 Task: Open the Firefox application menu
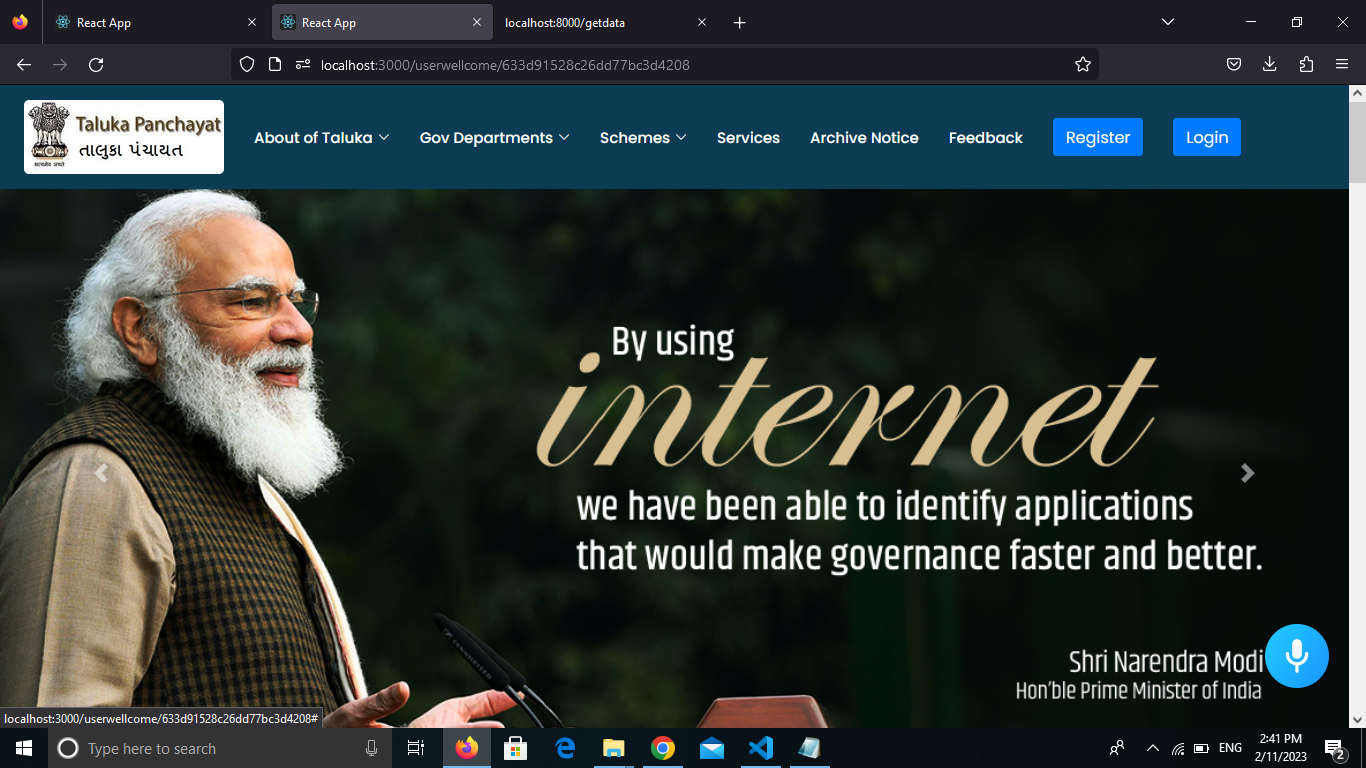[1341, 65]
